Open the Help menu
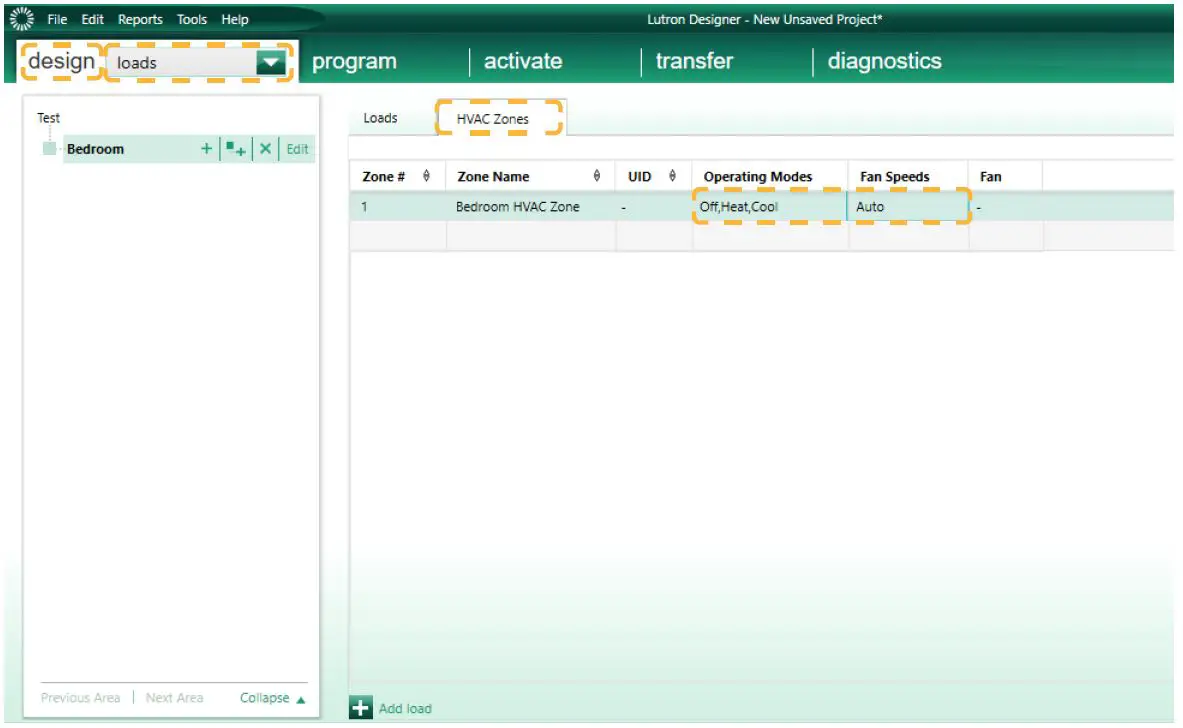1183x728 pixels. point(235,20)
